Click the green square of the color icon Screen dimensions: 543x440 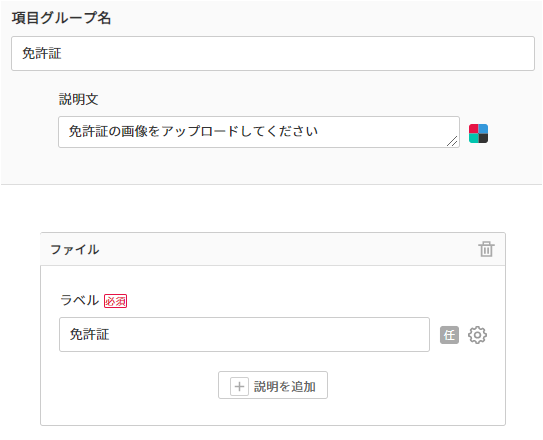point(474,138)
